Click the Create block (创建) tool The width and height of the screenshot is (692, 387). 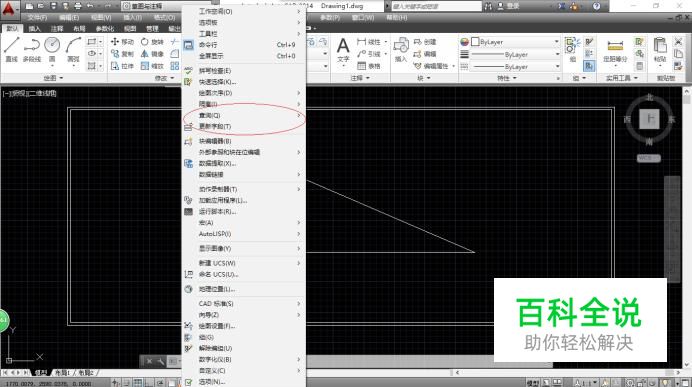[425, 41]
